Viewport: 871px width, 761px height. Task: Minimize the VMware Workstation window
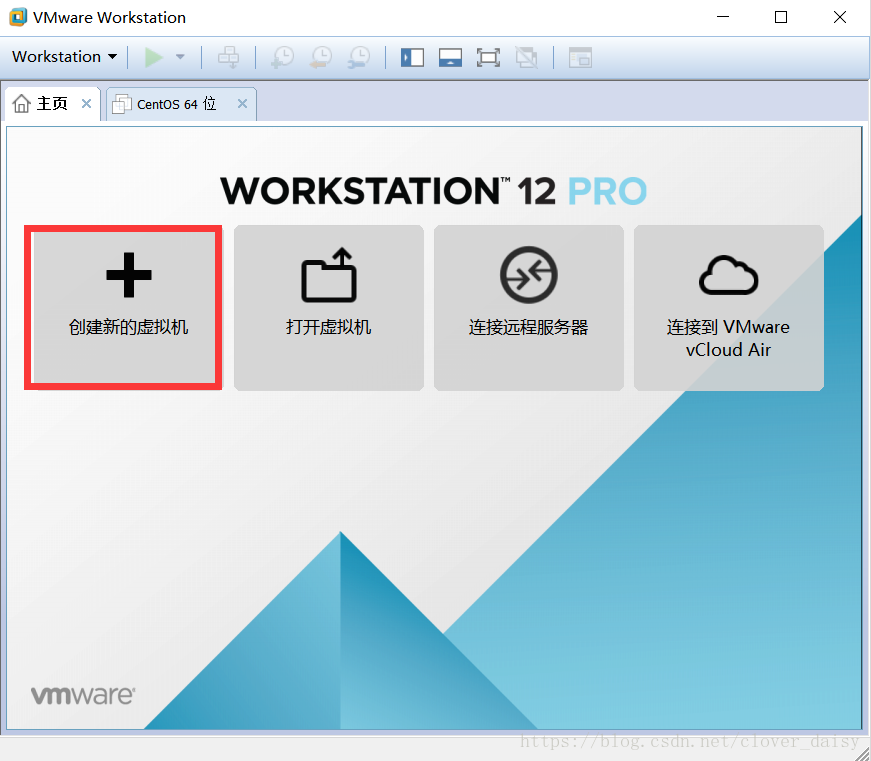(723, 17)
